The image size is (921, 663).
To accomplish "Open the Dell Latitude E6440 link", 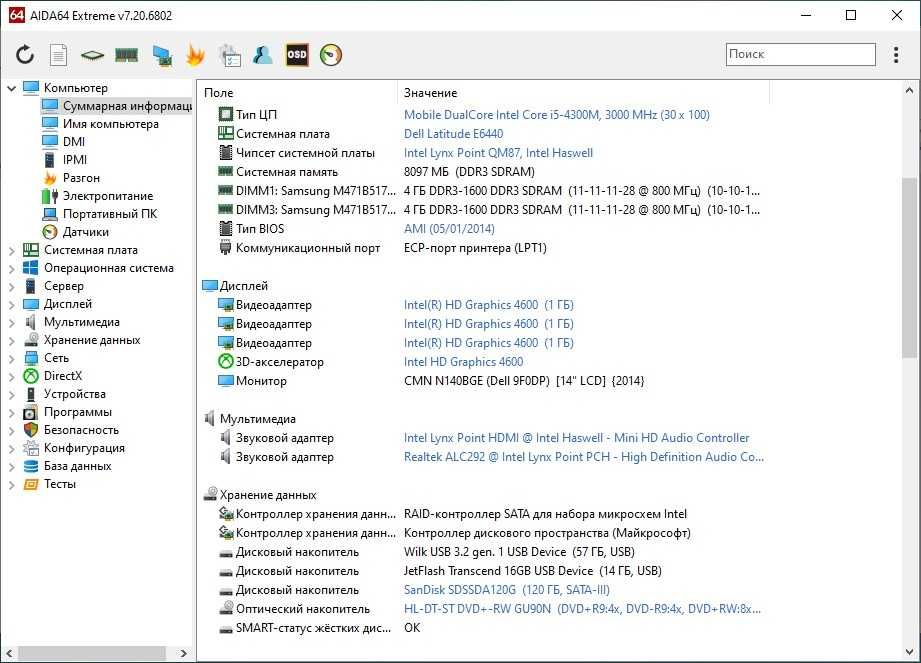I will coord(453,134).
